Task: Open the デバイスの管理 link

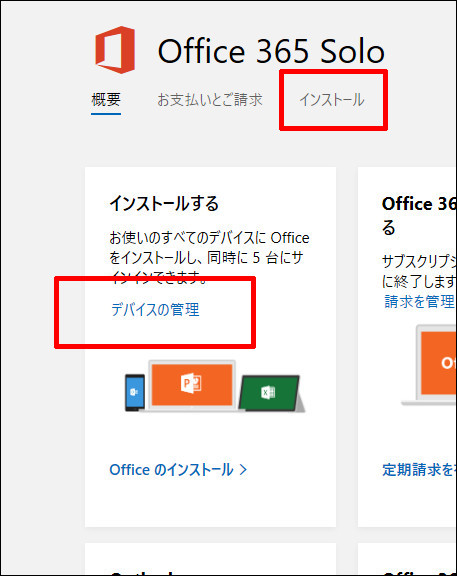Action: point(155,309)
